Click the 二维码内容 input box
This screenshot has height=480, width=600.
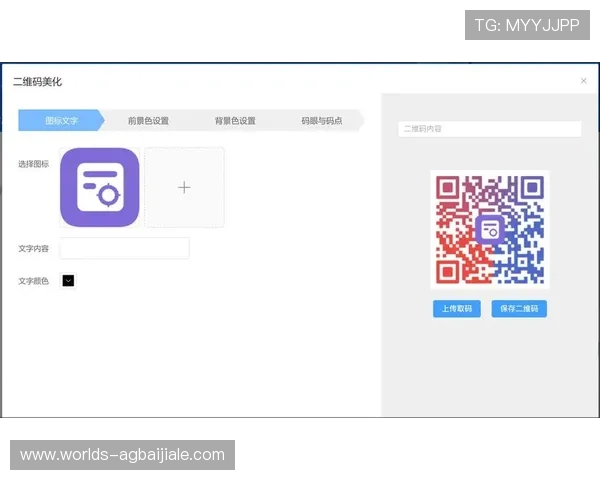coord(490,129)
